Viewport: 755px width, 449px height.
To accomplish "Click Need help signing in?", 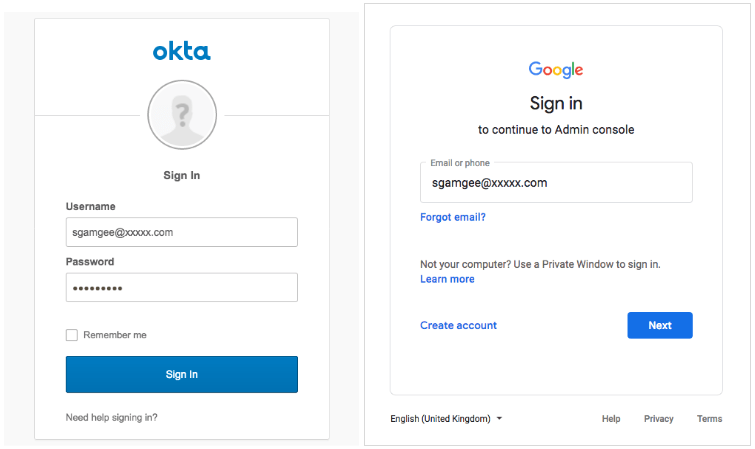I will (111, 418).
